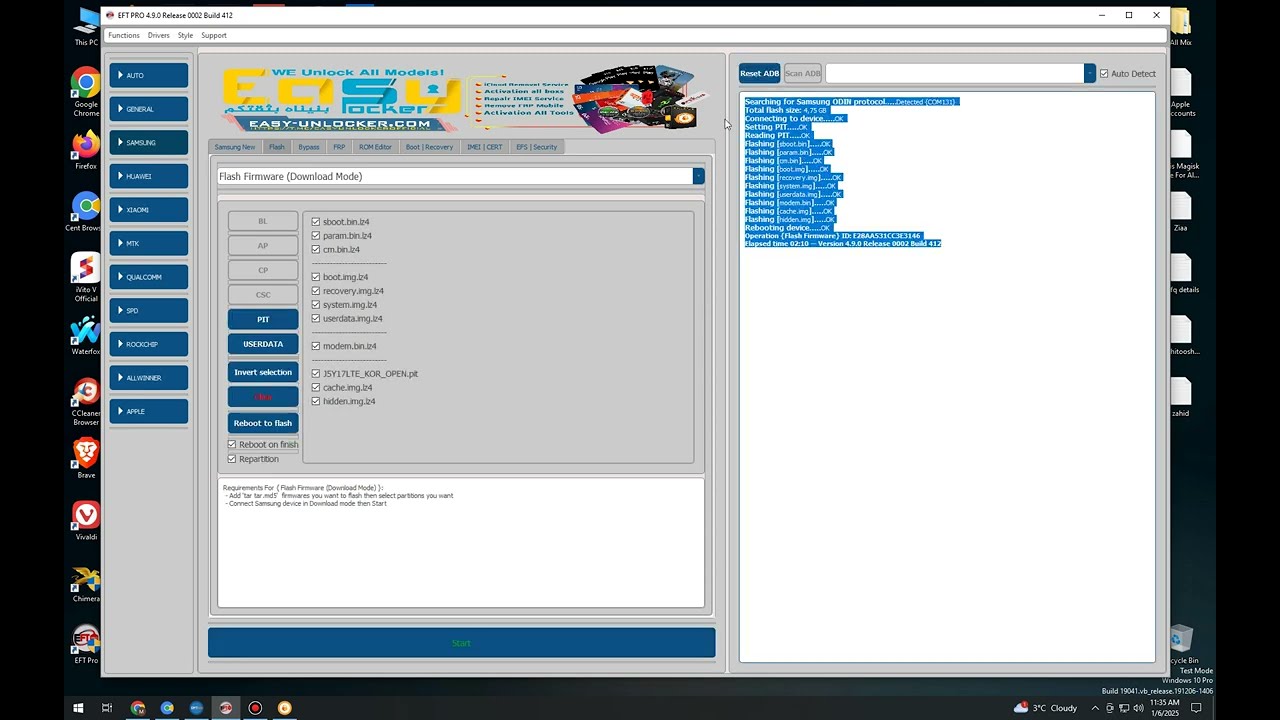Switch to the ROM Editor tab
The height and width of the screenshot is (720, 1280).
[376, 147]
